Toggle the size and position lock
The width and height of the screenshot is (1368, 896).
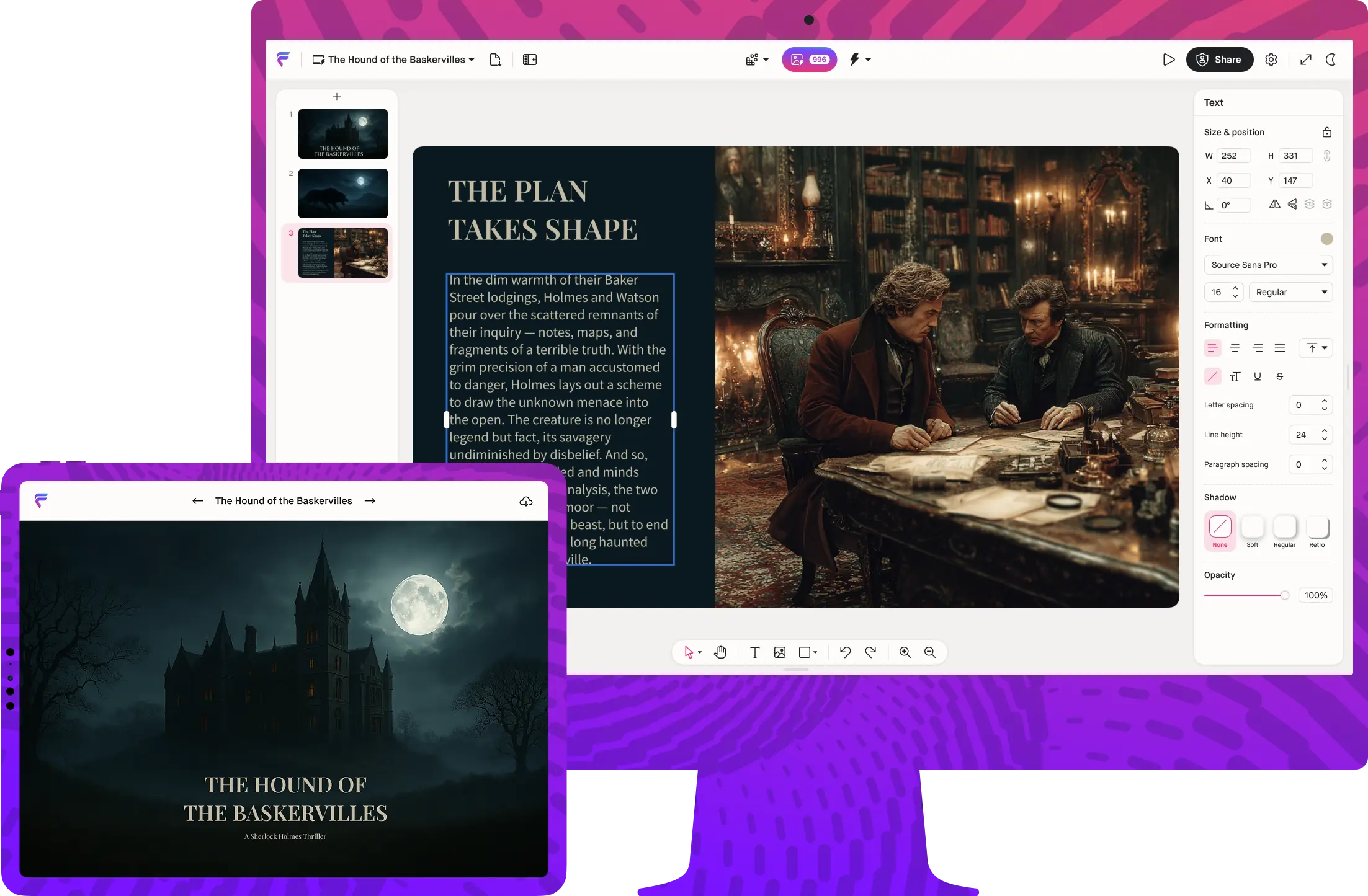(1326, 132)
